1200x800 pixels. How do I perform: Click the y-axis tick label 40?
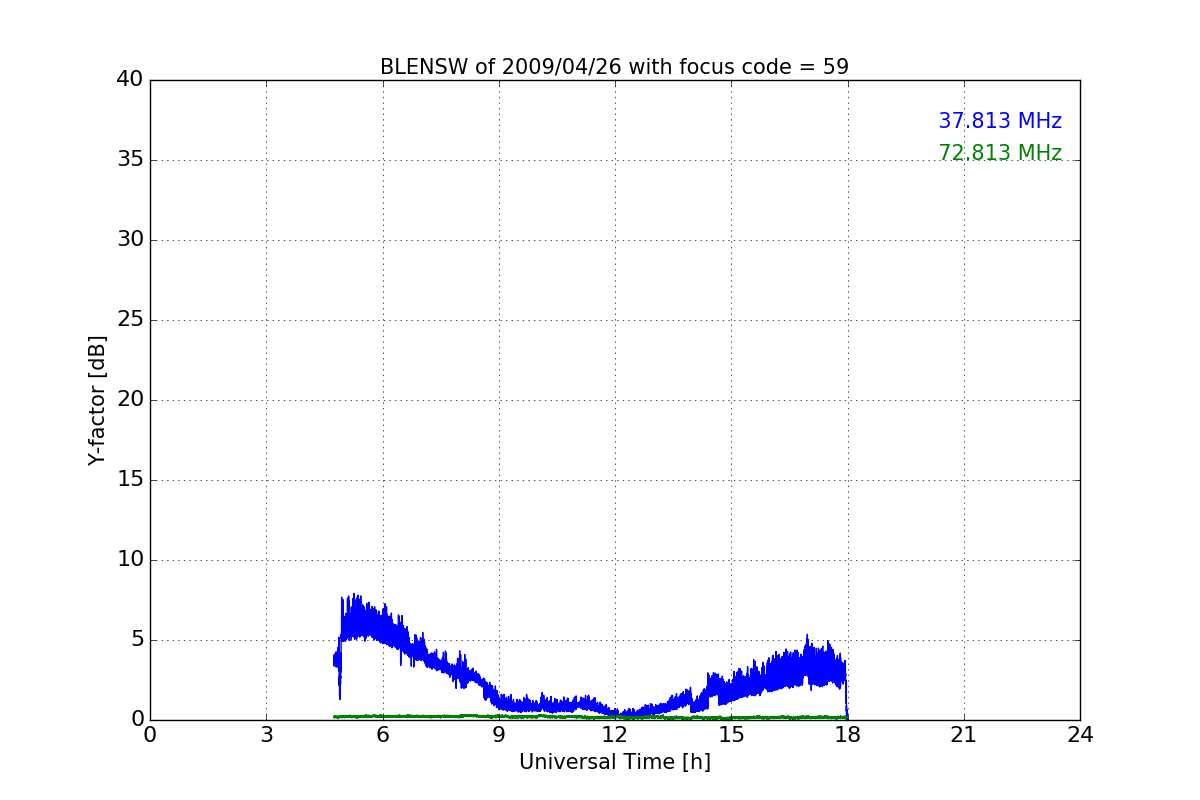(130, 80)
